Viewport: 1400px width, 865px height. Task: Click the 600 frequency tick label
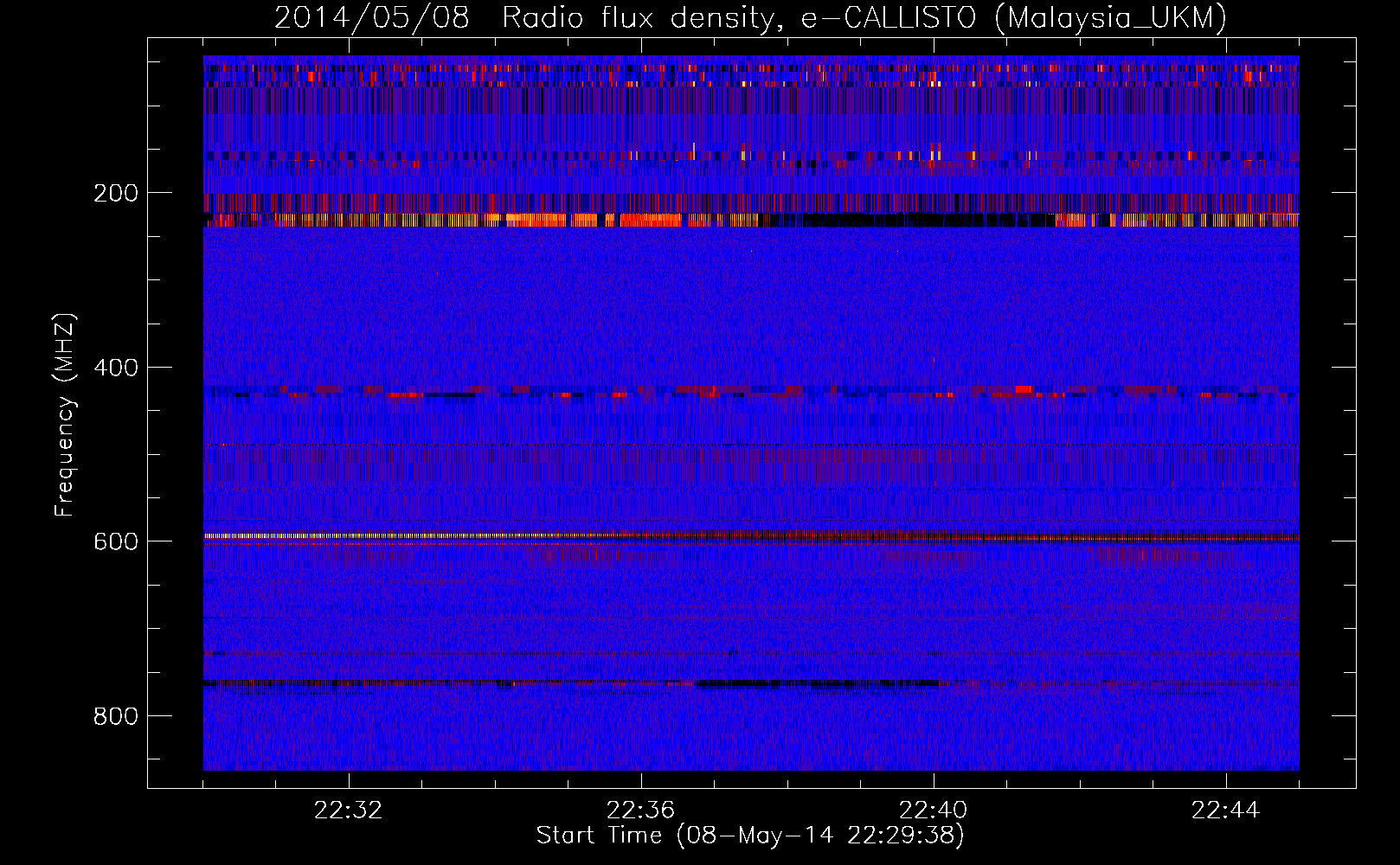pyautogui.click(x=116, y=541)
